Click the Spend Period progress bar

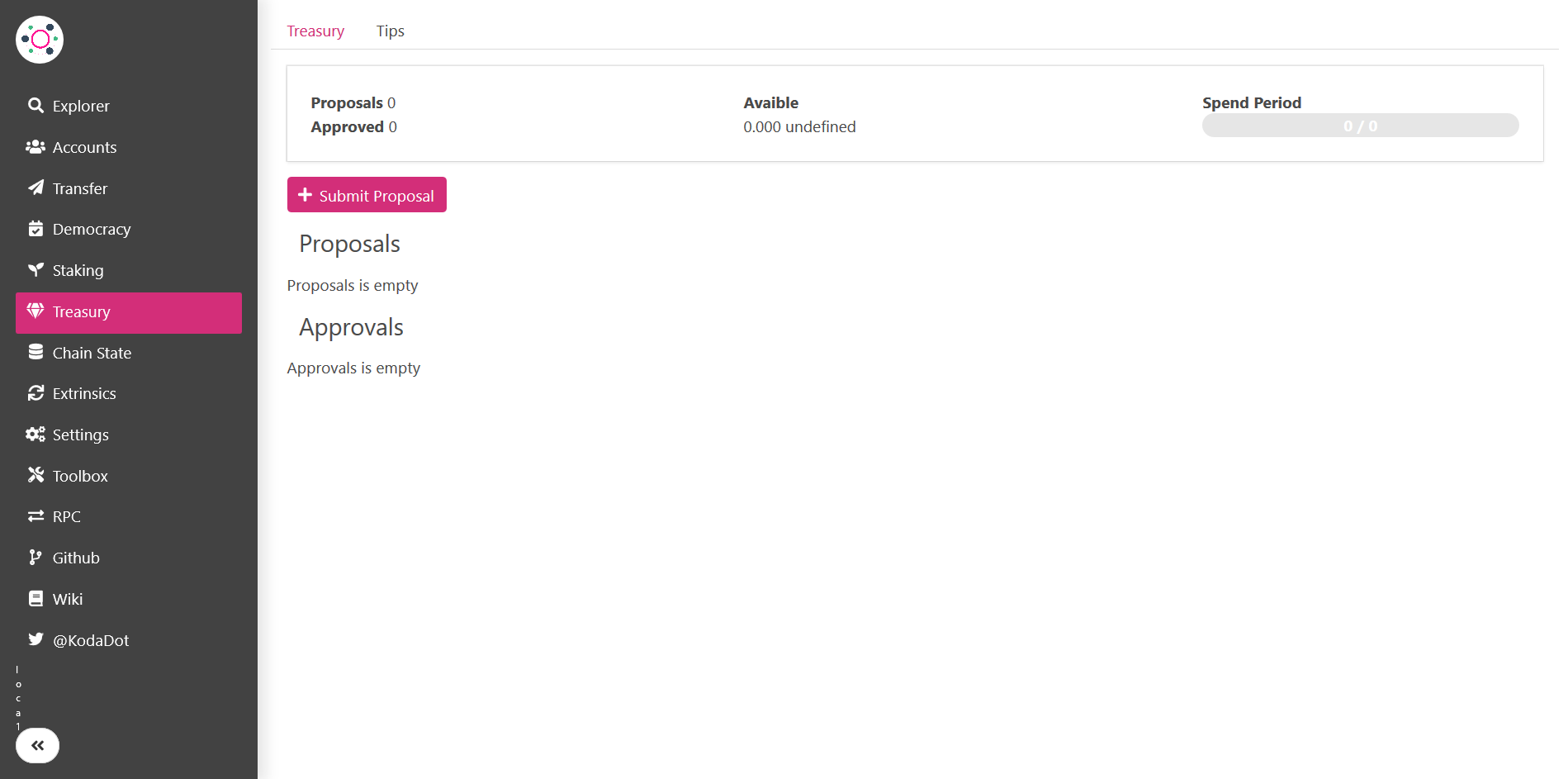[1359, 126]
